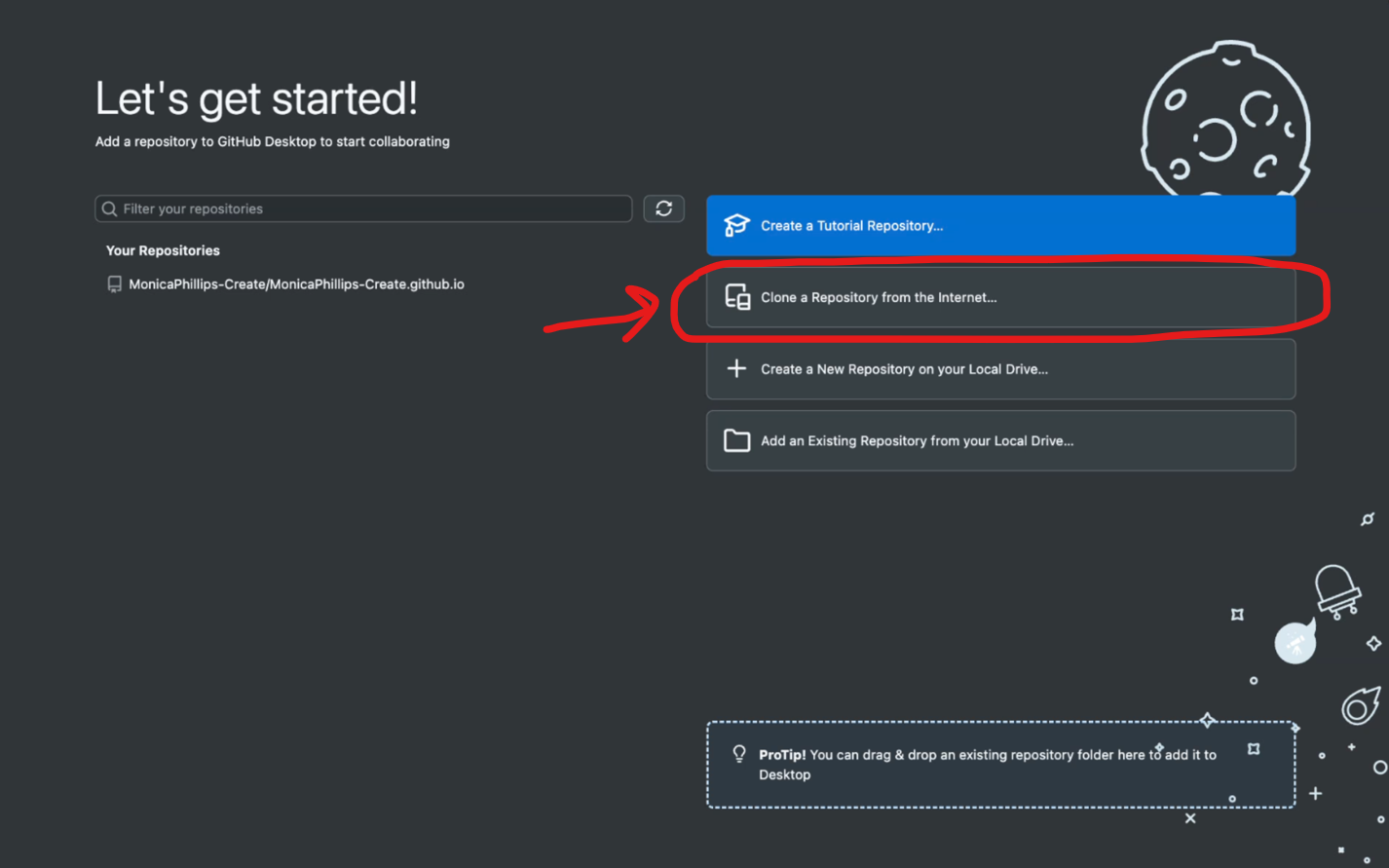This screenshot has width=1389, height=868.
Task: Click the magnifier icon in repository filter
Action: 109,208
